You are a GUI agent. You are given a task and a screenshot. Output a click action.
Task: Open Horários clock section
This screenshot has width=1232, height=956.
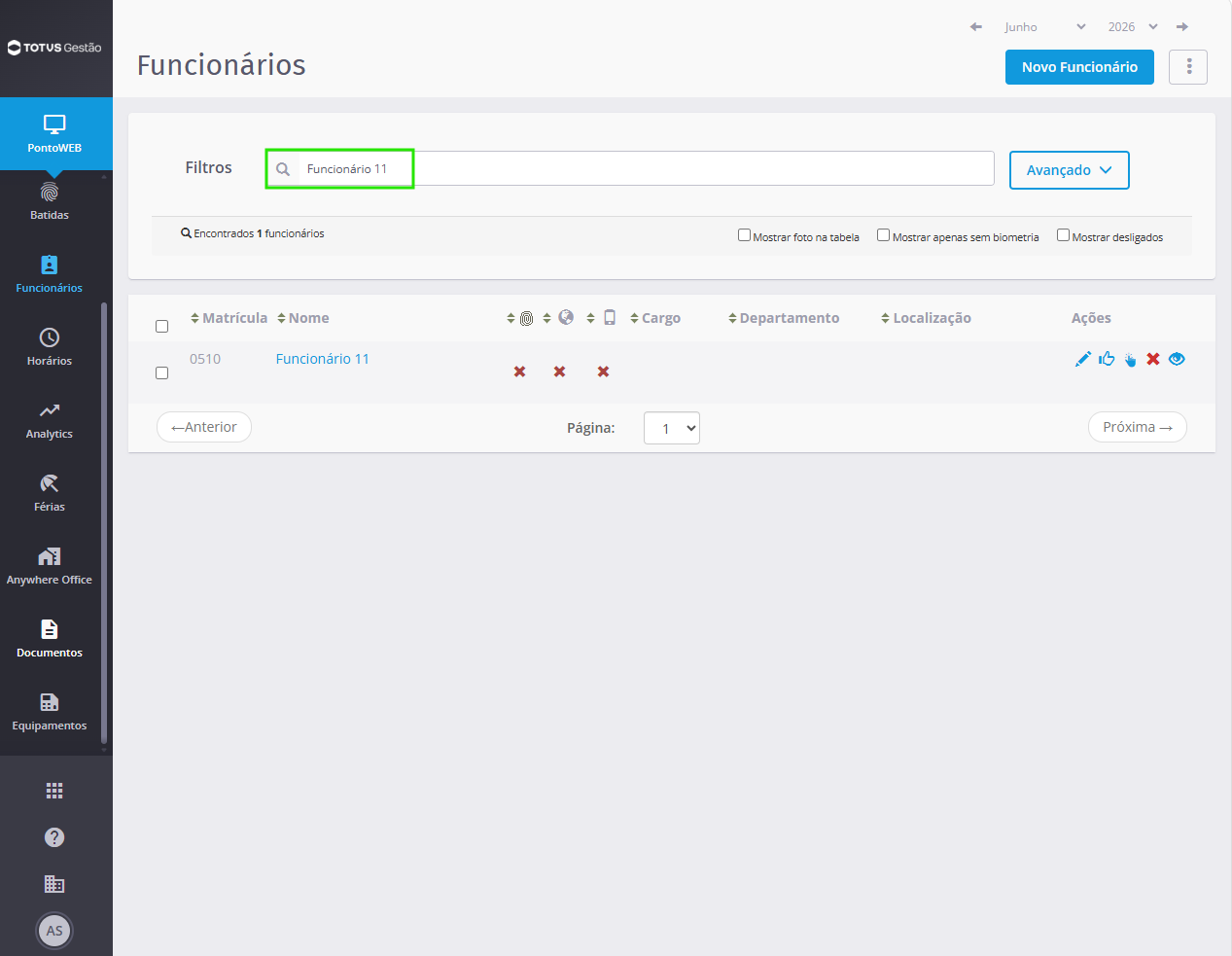tap(50, 347)
